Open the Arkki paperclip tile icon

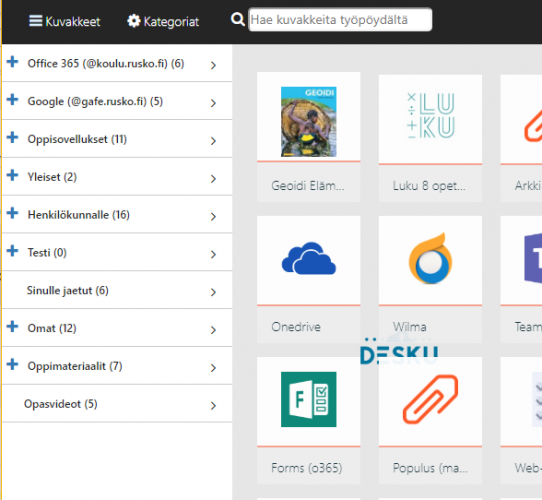(x=533, y=125)
